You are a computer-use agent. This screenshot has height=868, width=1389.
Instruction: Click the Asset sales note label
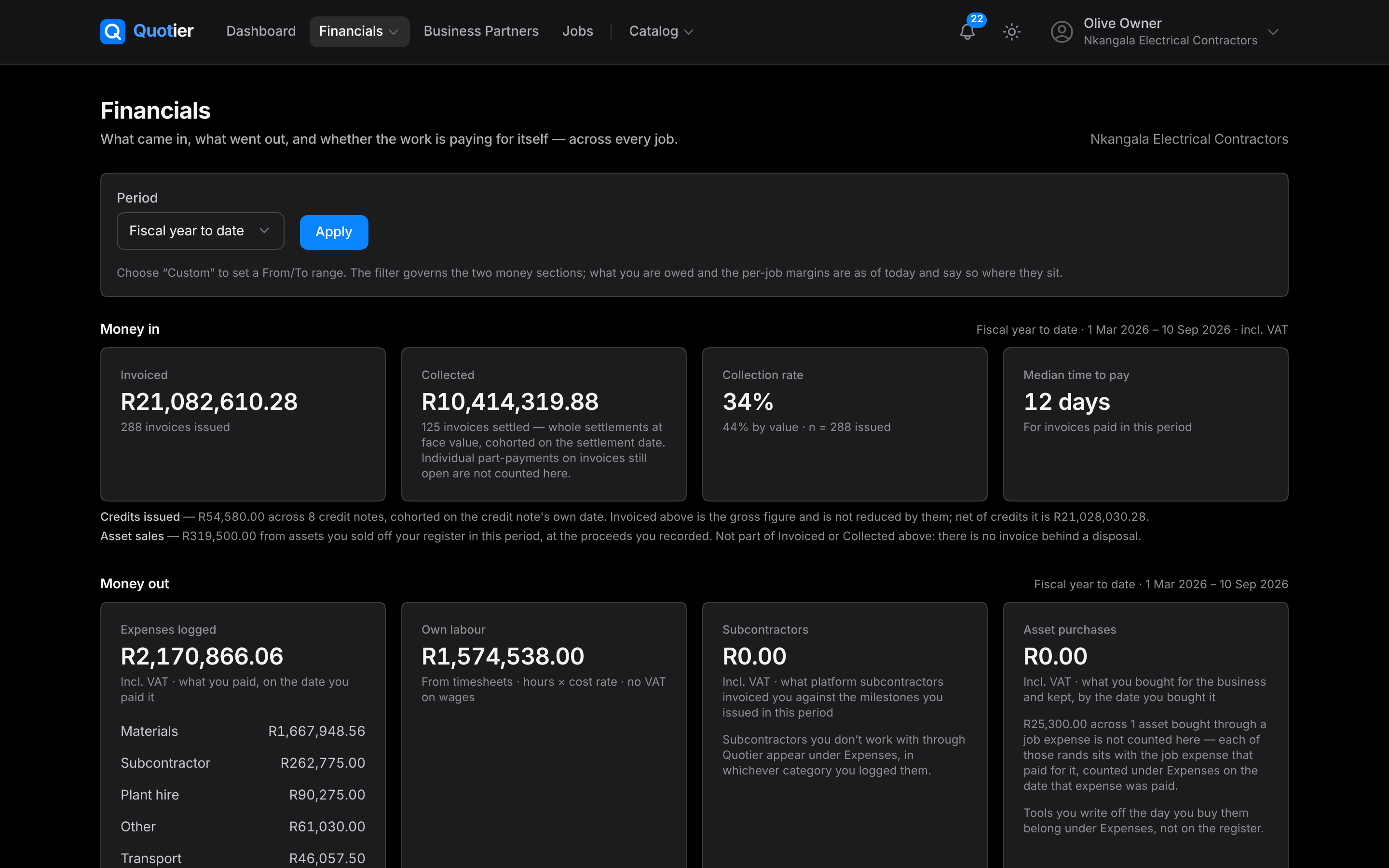(132, 536)
